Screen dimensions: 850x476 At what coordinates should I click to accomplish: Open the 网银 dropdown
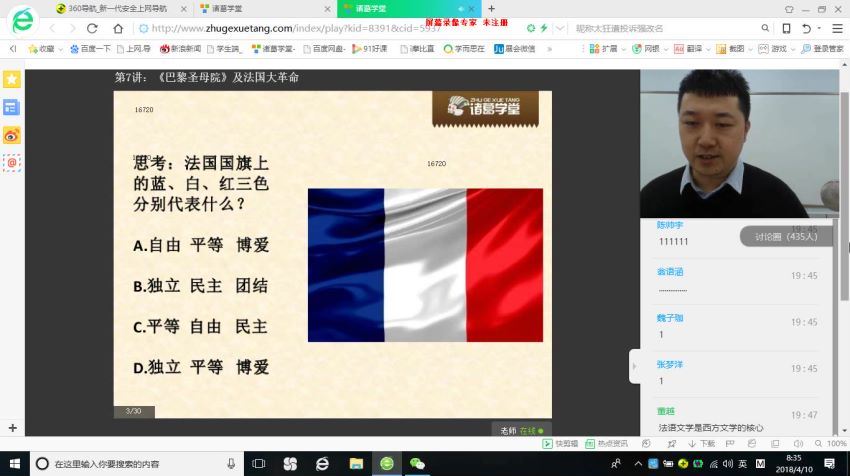[x=650, y=49]
